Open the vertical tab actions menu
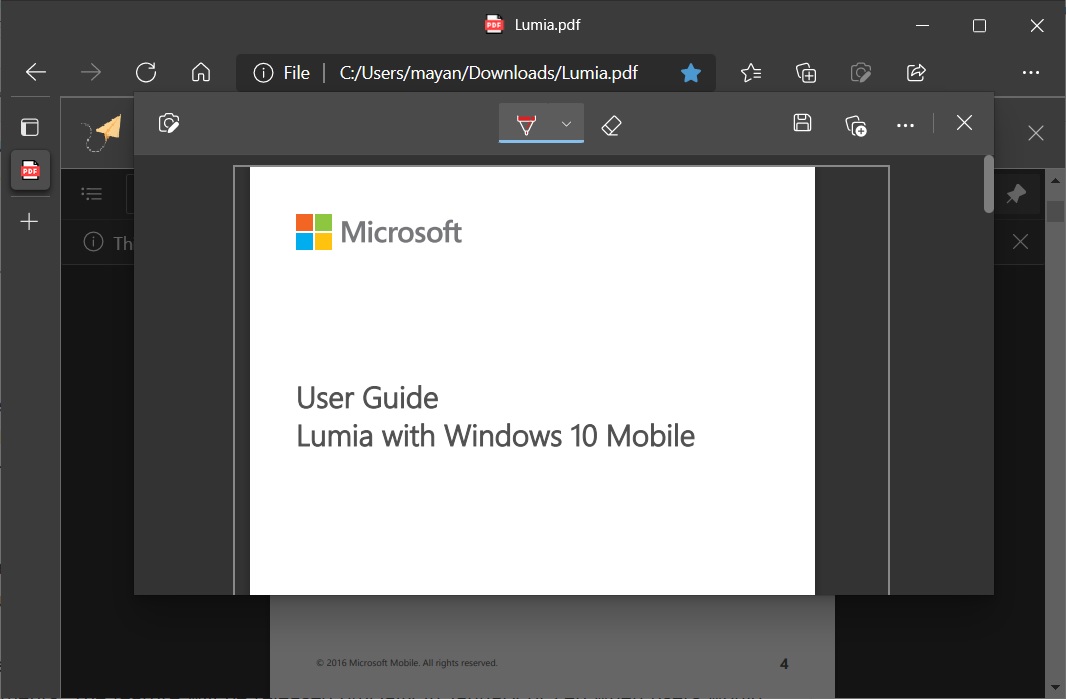The width and height of the screenshot is (1066, 699). tap(29, 127)
